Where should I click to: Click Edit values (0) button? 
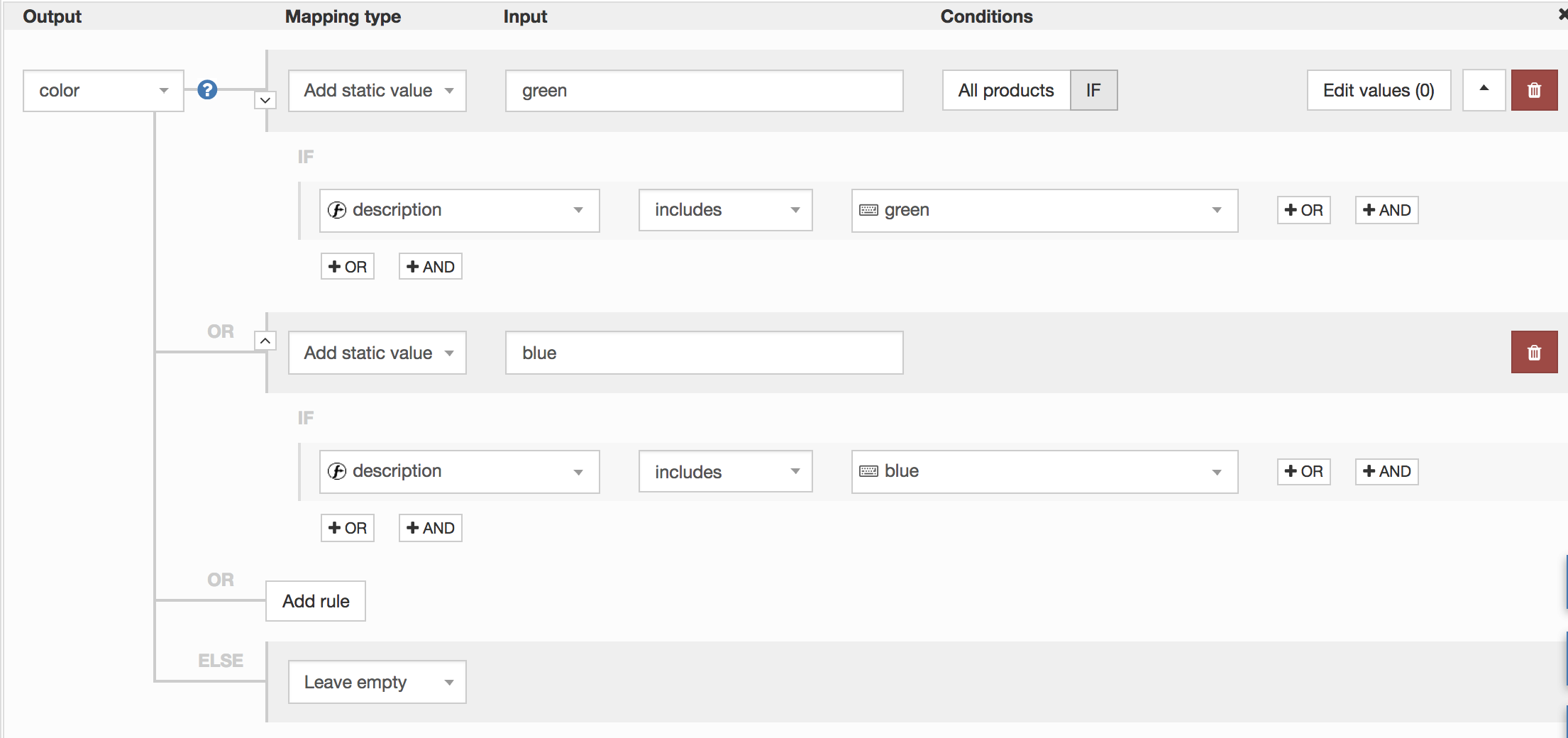tap(1379, 90)
